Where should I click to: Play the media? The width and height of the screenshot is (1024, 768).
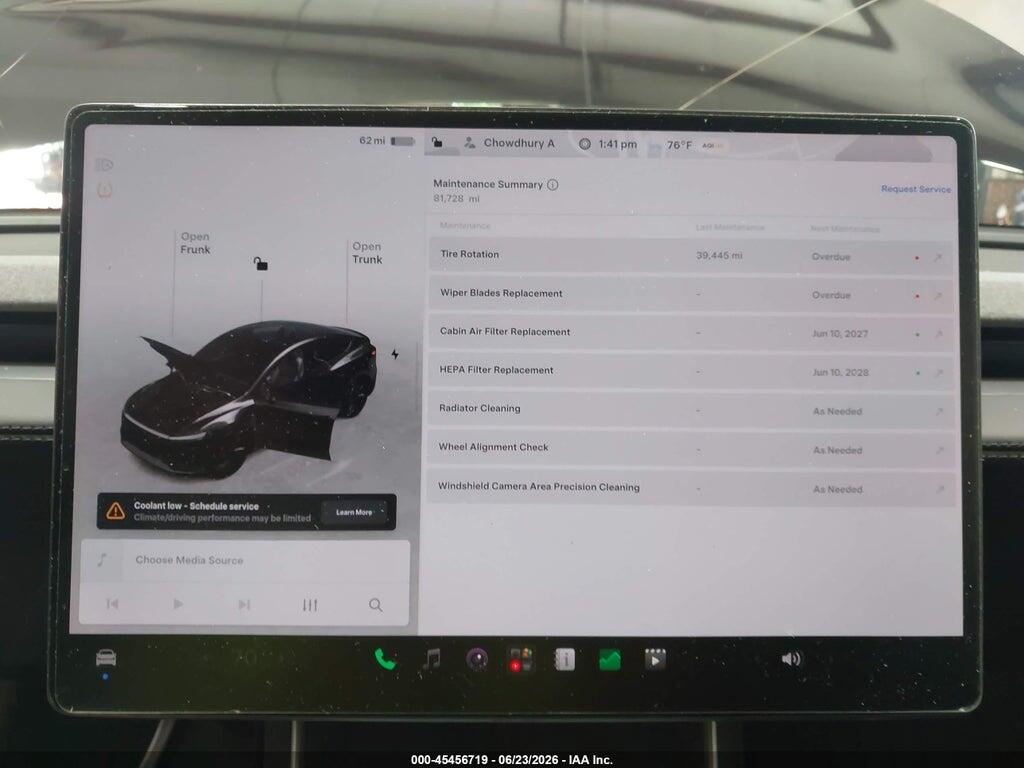pyautogui.click(x=178, y=604)
